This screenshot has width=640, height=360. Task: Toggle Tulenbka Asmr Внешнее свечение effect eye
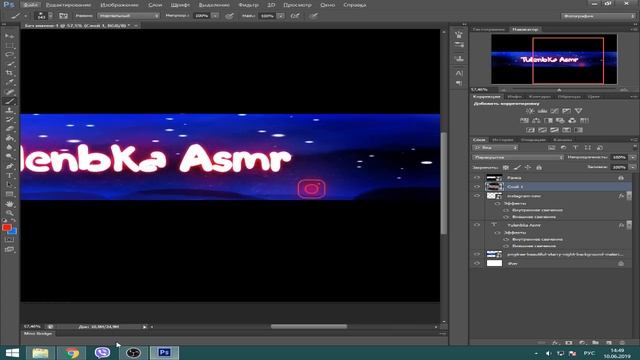point(507,246)
